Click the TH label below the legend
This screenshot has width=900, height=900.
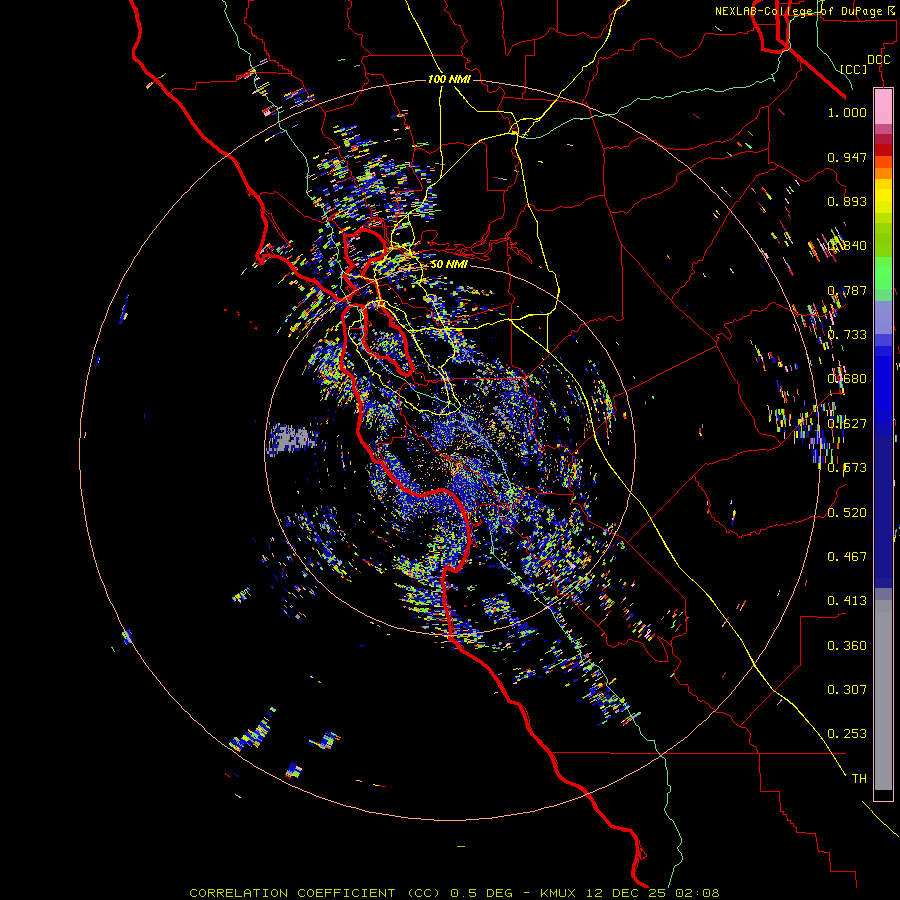[x=859, y=778]
